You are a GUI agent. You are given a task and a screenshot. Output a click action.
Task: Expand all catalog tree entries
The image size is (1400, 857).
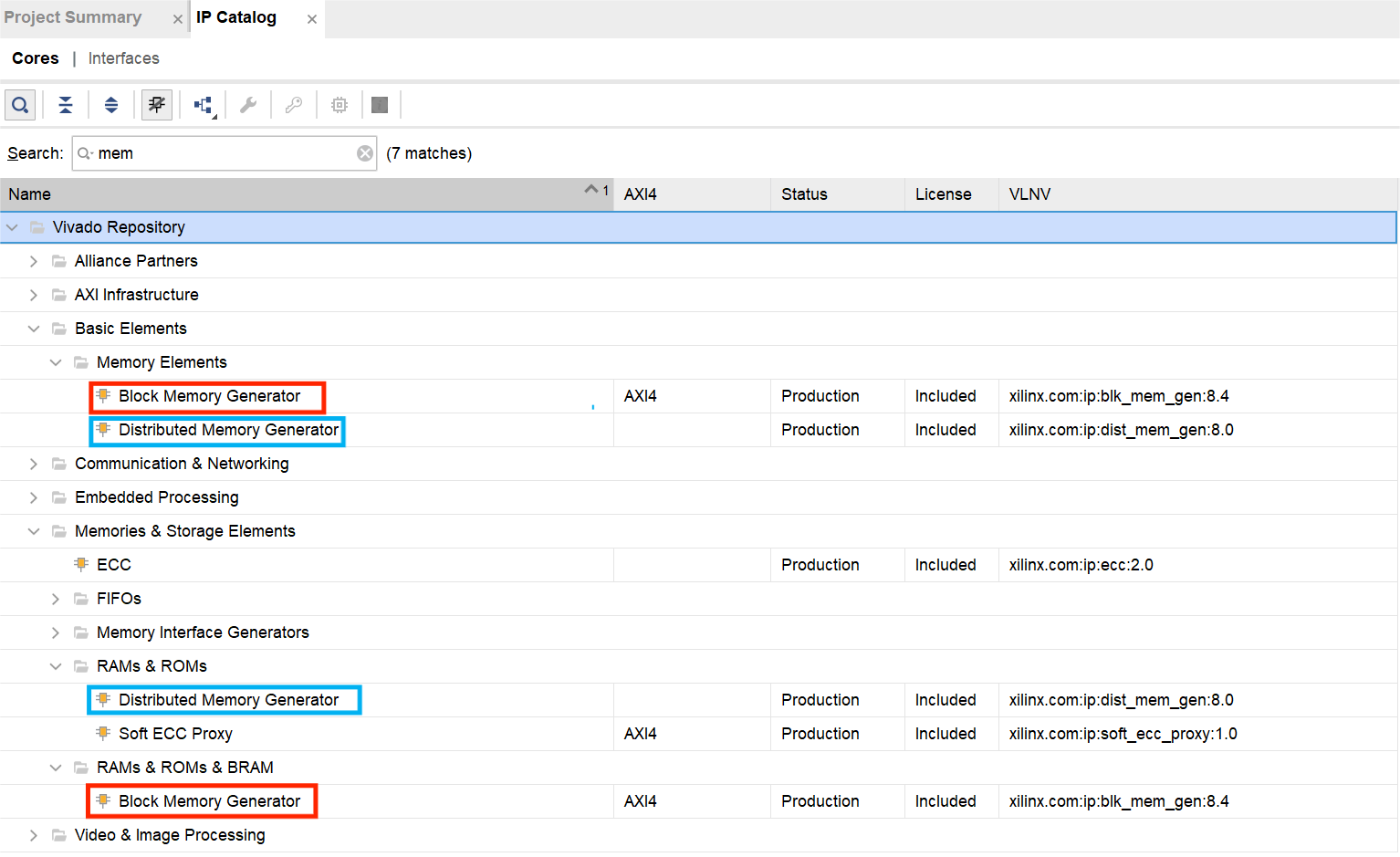(111, 105)
